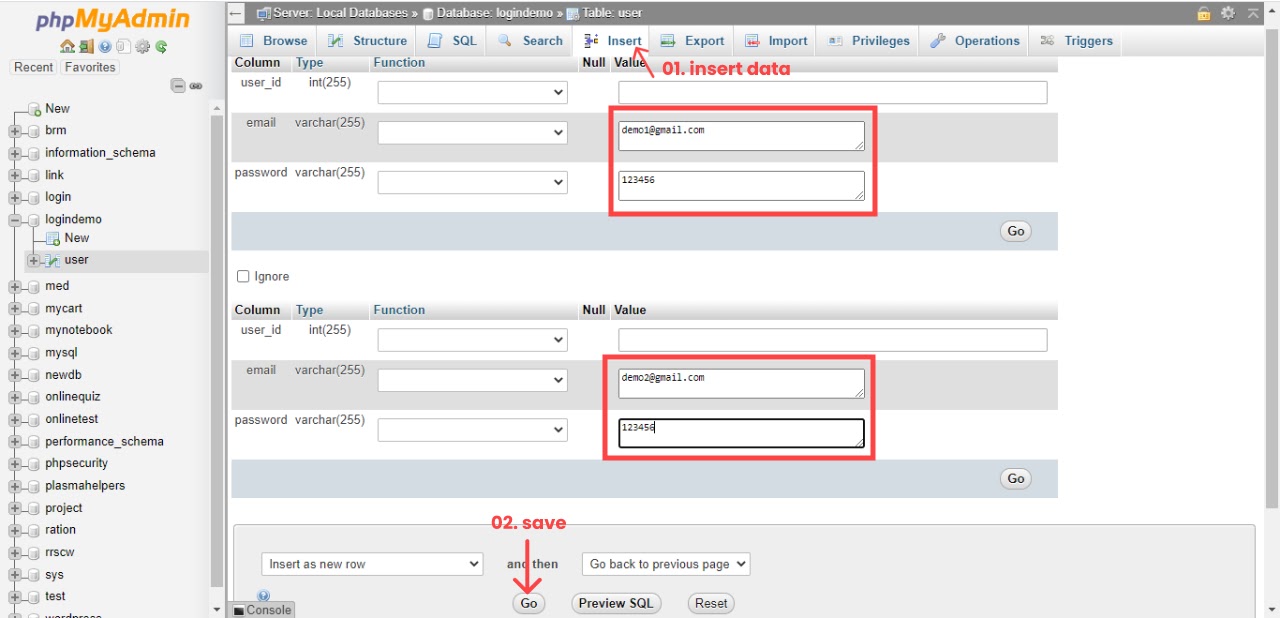1280x618 pixels.
Task: Enable the Ignore checkbox
Action: pyautogui.click(x=243, y=276)
